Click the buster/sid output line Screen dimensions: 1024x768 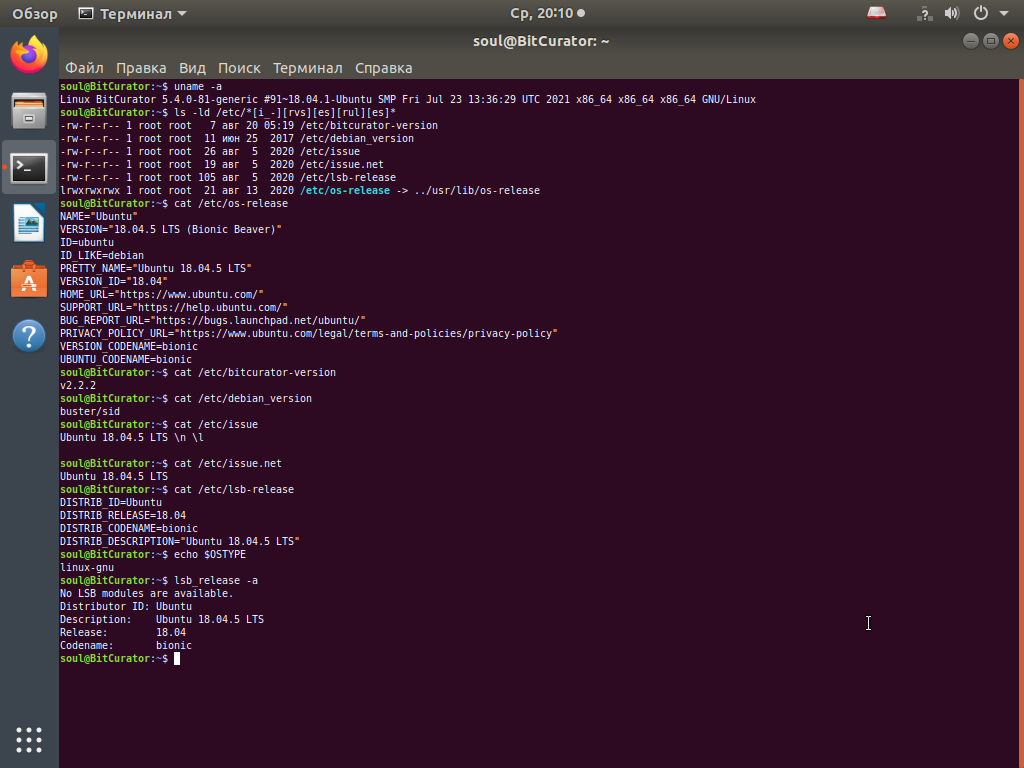(89, 411)
